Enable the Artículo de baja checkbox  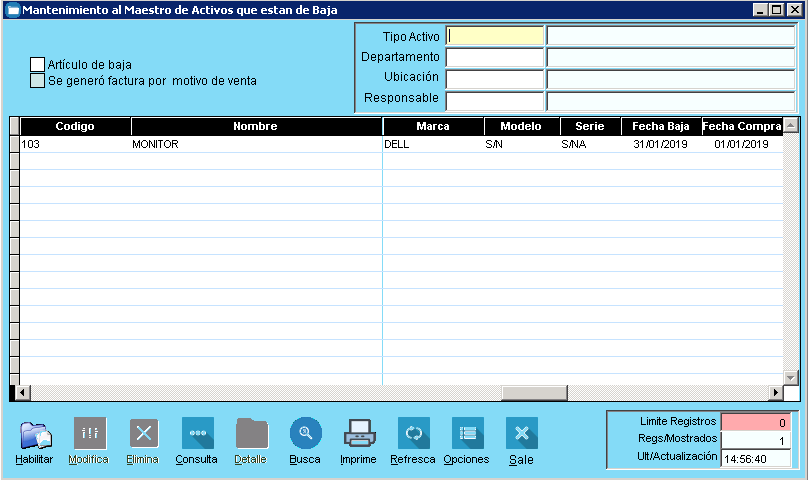(x=38, y=65)
